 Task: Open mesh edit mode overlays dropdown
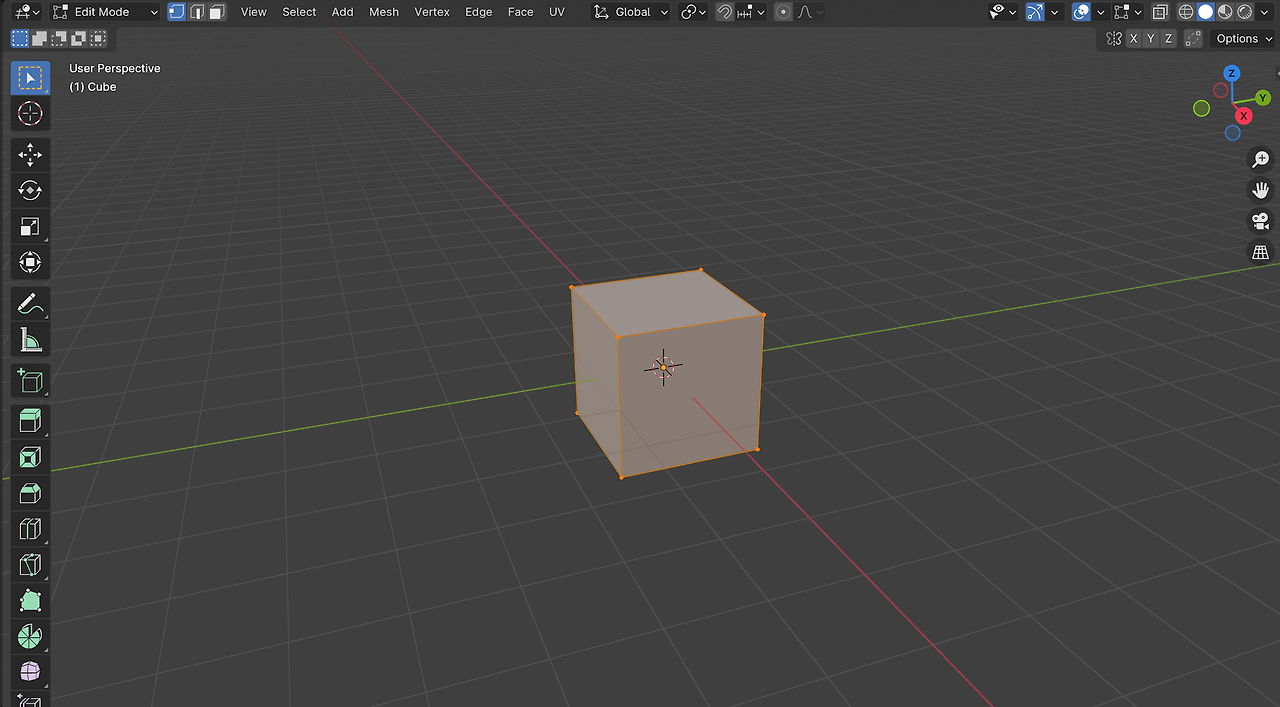point(1128,12)
